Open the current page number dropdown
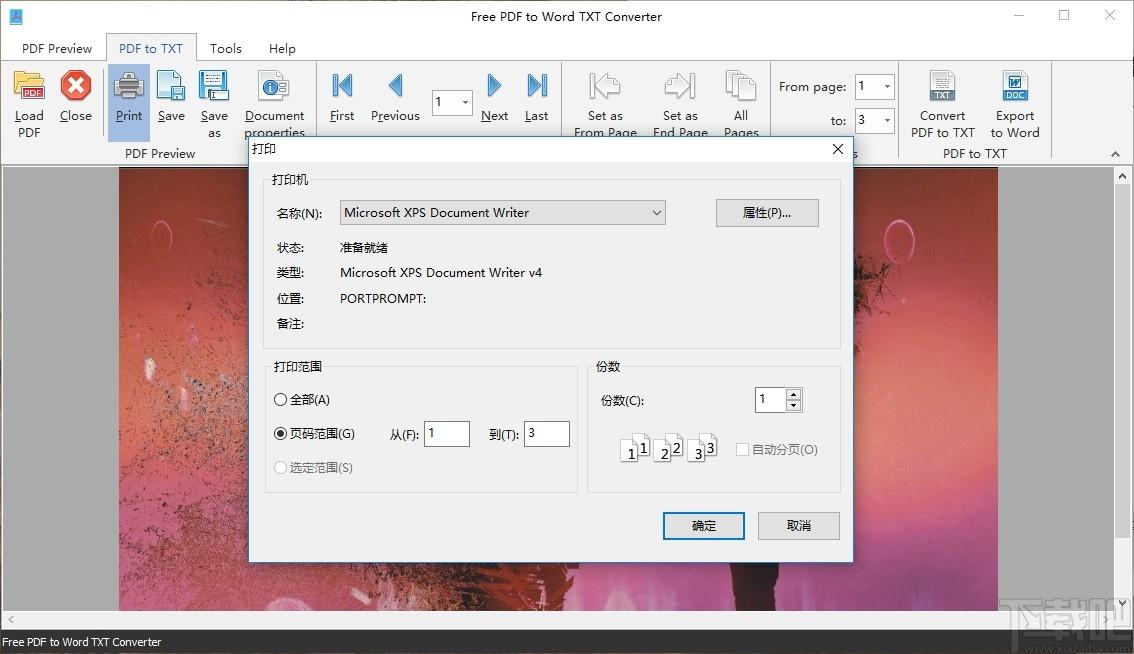This screenshot has width=1134, height=654. (465, 103)
